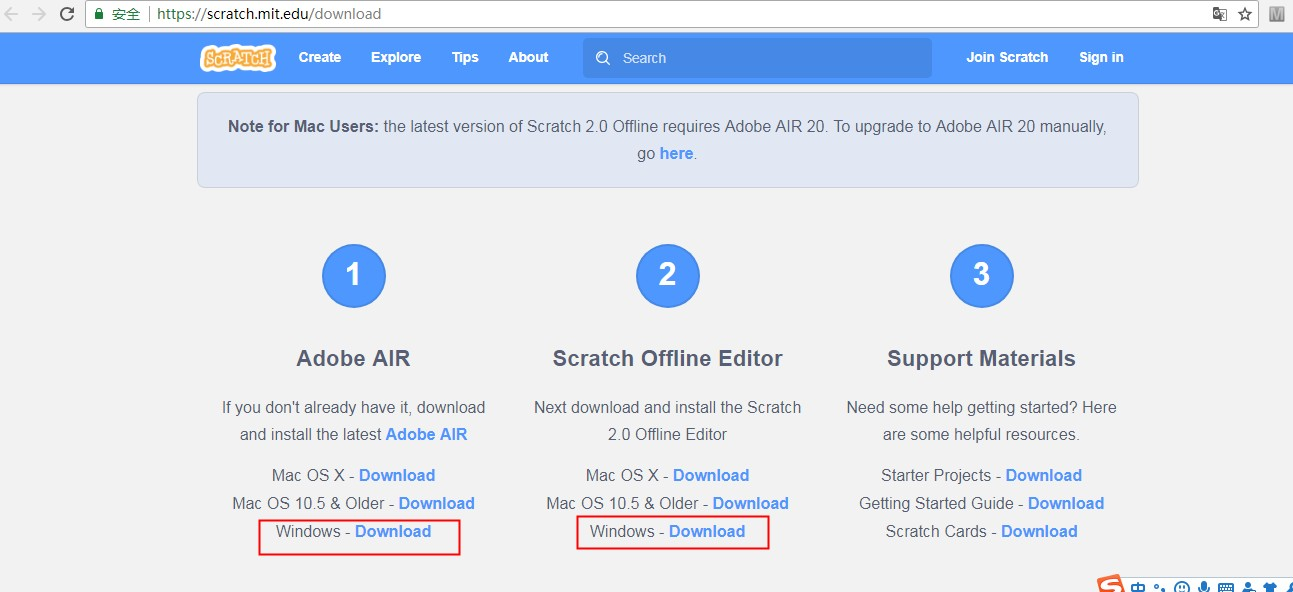This screenshot has height=592, width=1293.
Task: Click Sign in on the navigation bar
Action: click(1101, 57)
